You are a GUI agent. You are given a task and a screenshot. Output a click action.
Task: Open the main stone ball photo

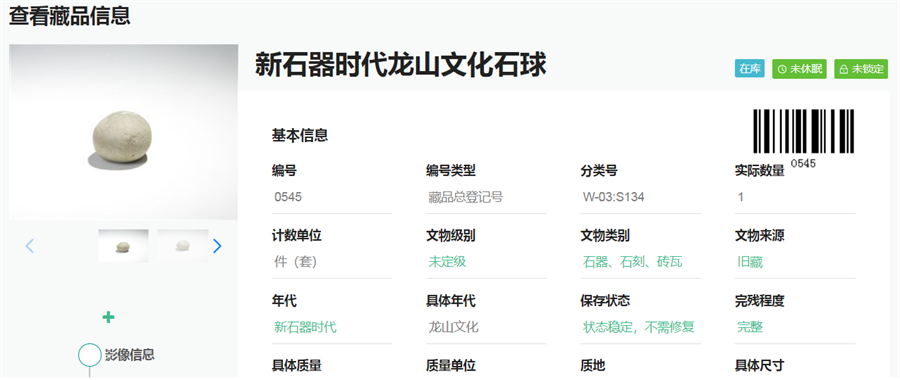tap(124, 132)
